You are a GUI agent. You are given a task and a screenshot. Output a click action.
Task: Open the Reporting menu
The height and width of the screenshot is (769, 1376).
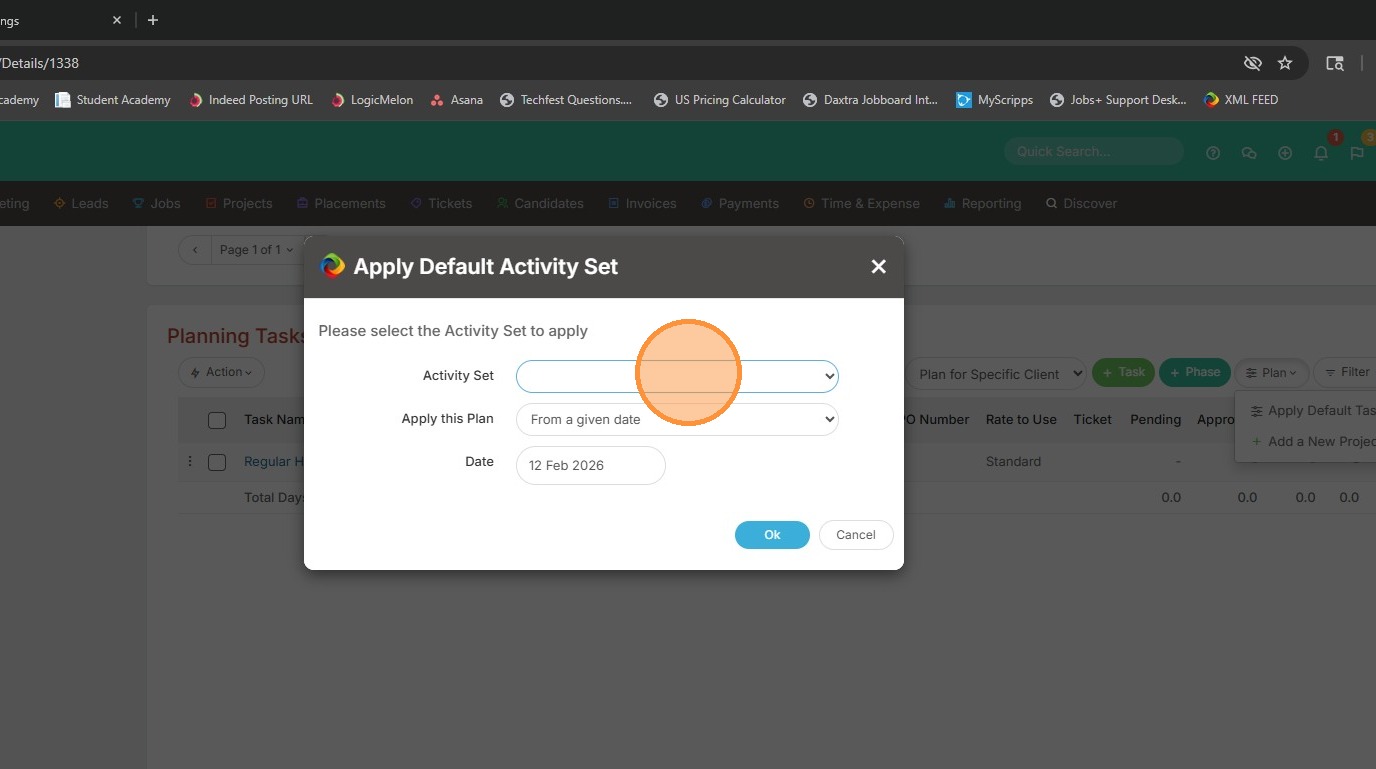click(982, 203)
